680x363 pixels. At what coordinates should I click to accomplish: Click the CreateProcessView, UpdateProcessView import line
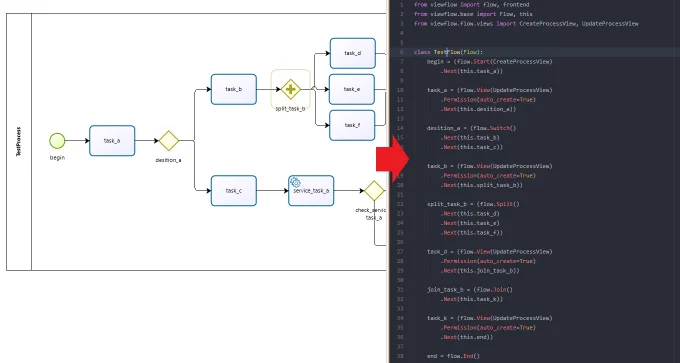click(526, 24)
